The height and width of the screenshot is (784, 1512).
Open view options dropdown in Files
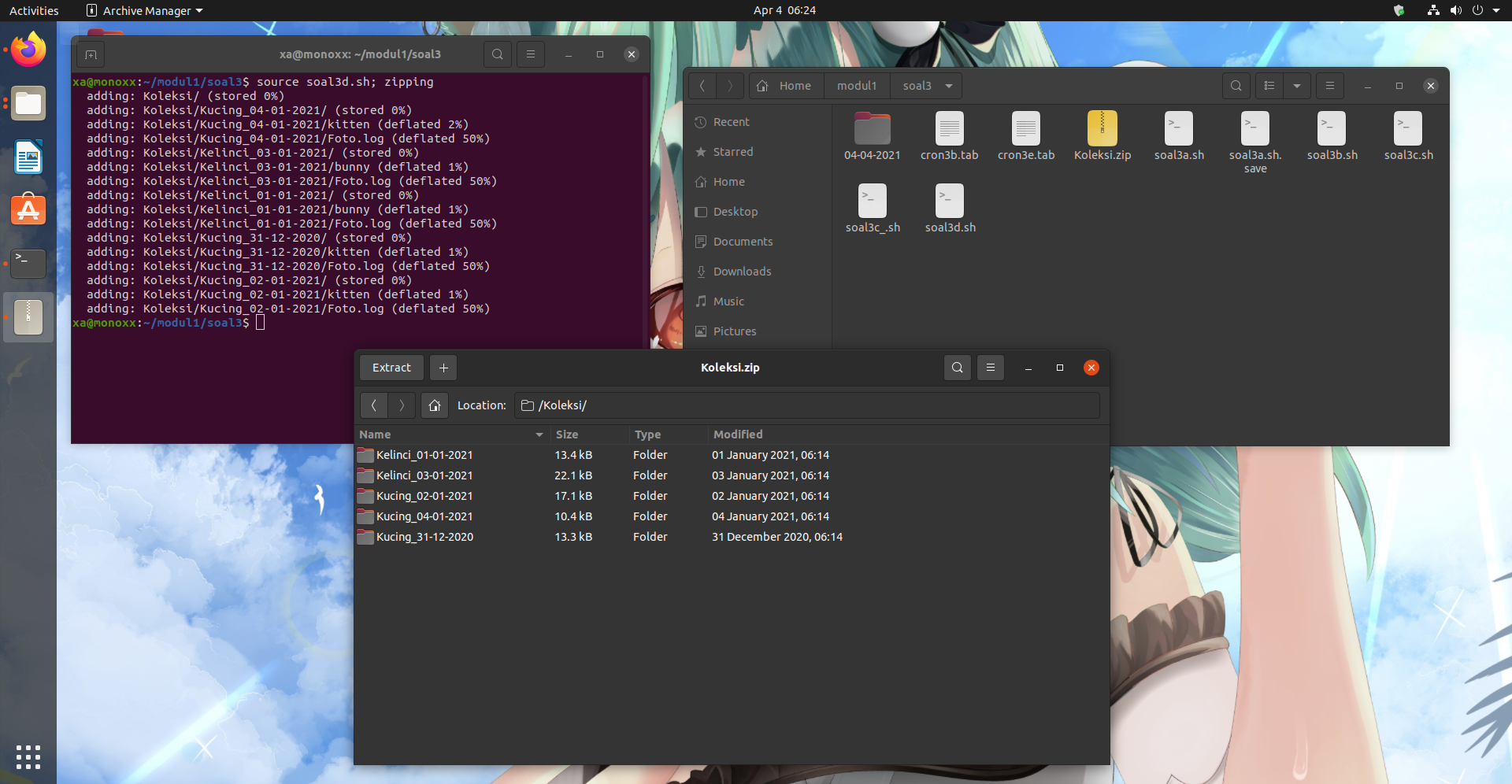(1297, 86)
